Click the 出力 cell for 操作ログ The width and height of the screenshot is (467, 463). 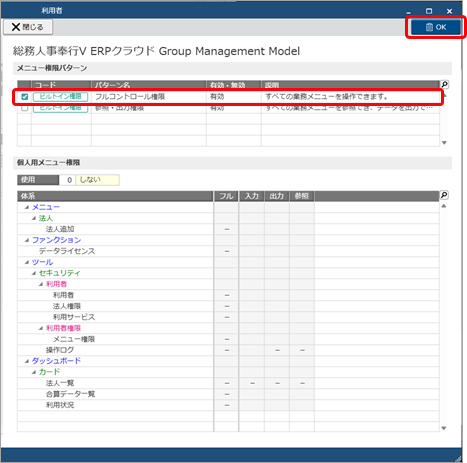click(277, 350)
